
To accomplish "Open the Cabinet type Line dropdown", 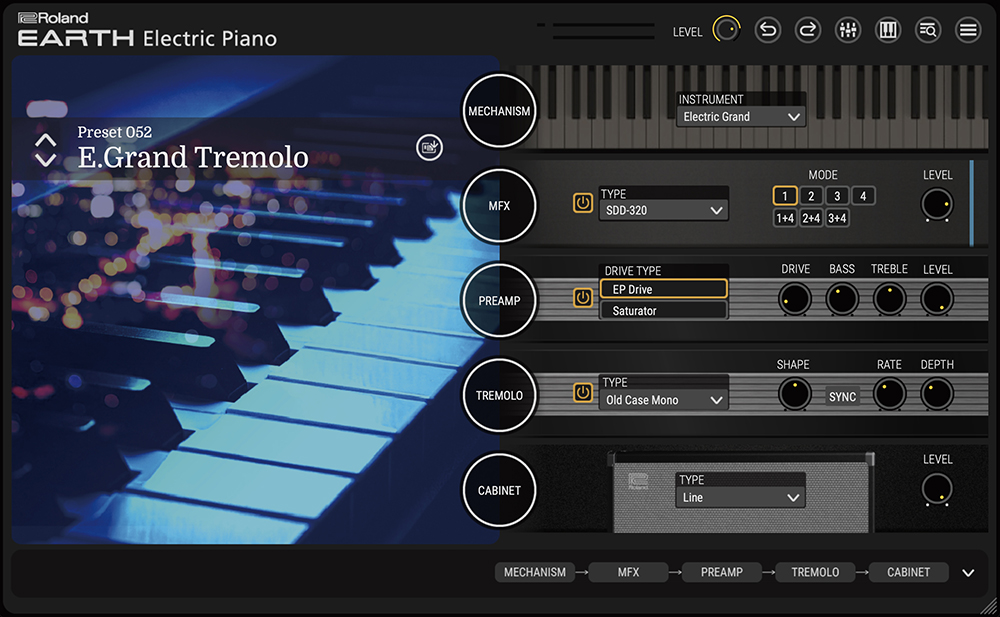I will click(x=741, y=497).
